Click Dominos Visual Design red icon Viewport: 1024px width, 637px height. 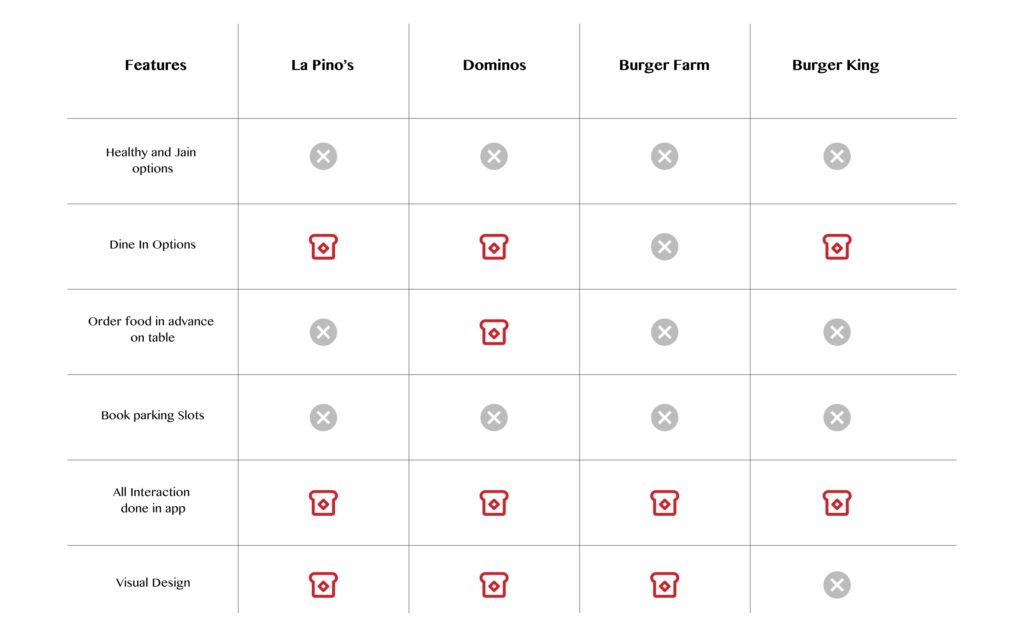[x=494, y=585]
